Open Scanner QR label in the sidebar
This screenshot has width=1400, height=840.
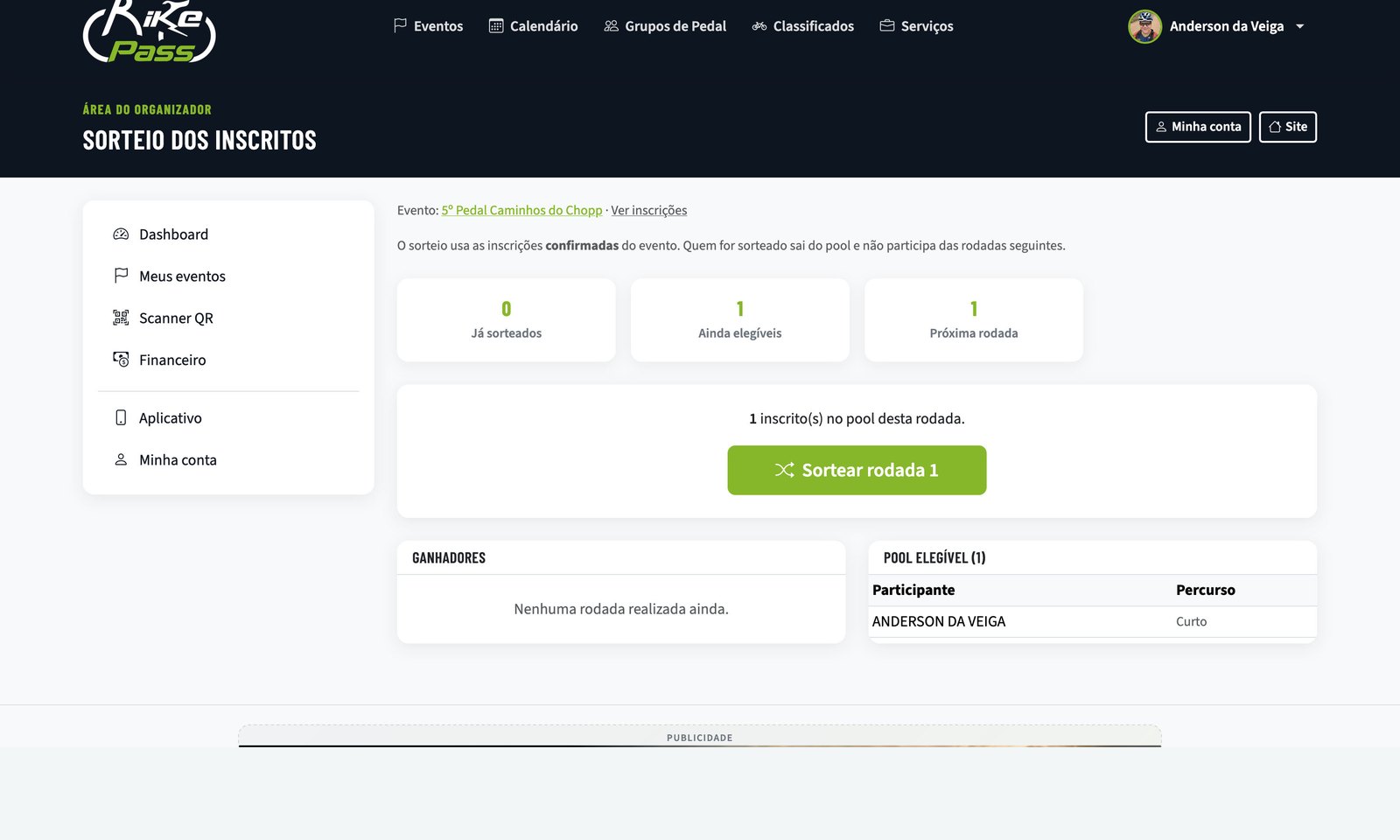tap(176, 318)
